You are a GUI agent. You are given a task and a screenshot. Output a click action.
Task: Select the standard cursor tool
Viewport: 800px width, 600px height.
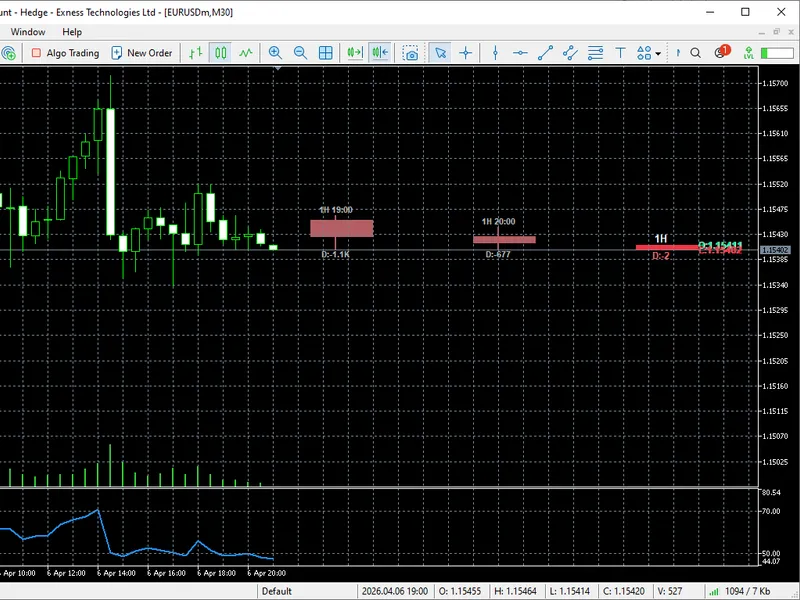click(440, 53)
